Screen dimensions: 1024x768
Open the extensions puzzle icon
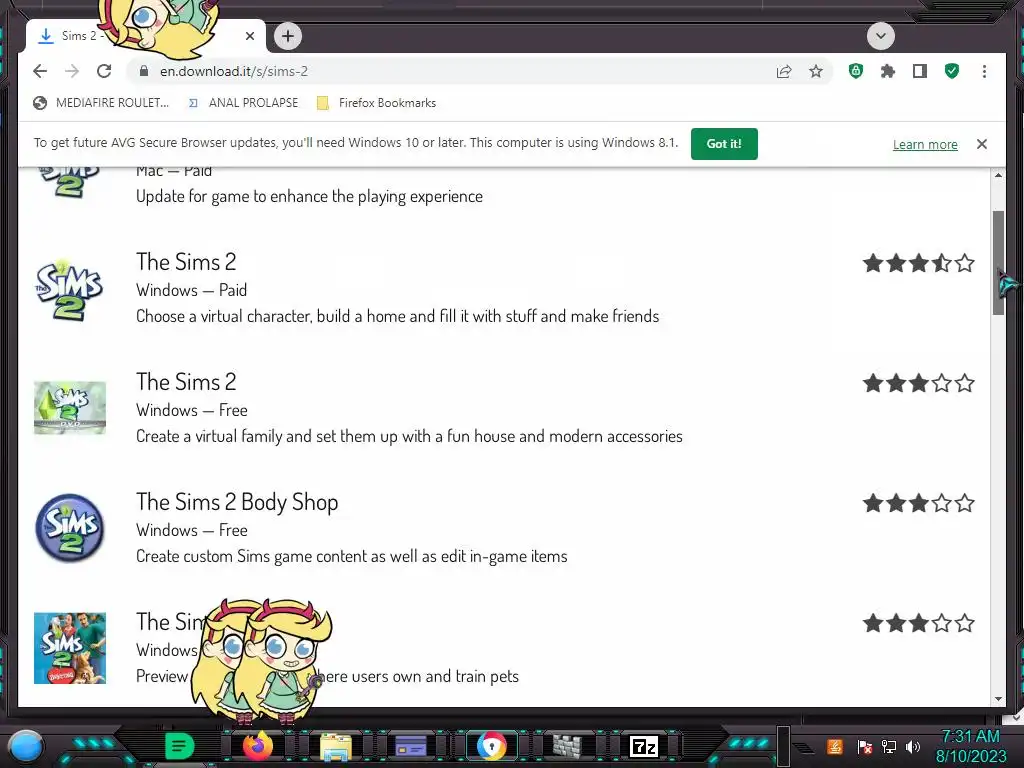coord(888,71)
